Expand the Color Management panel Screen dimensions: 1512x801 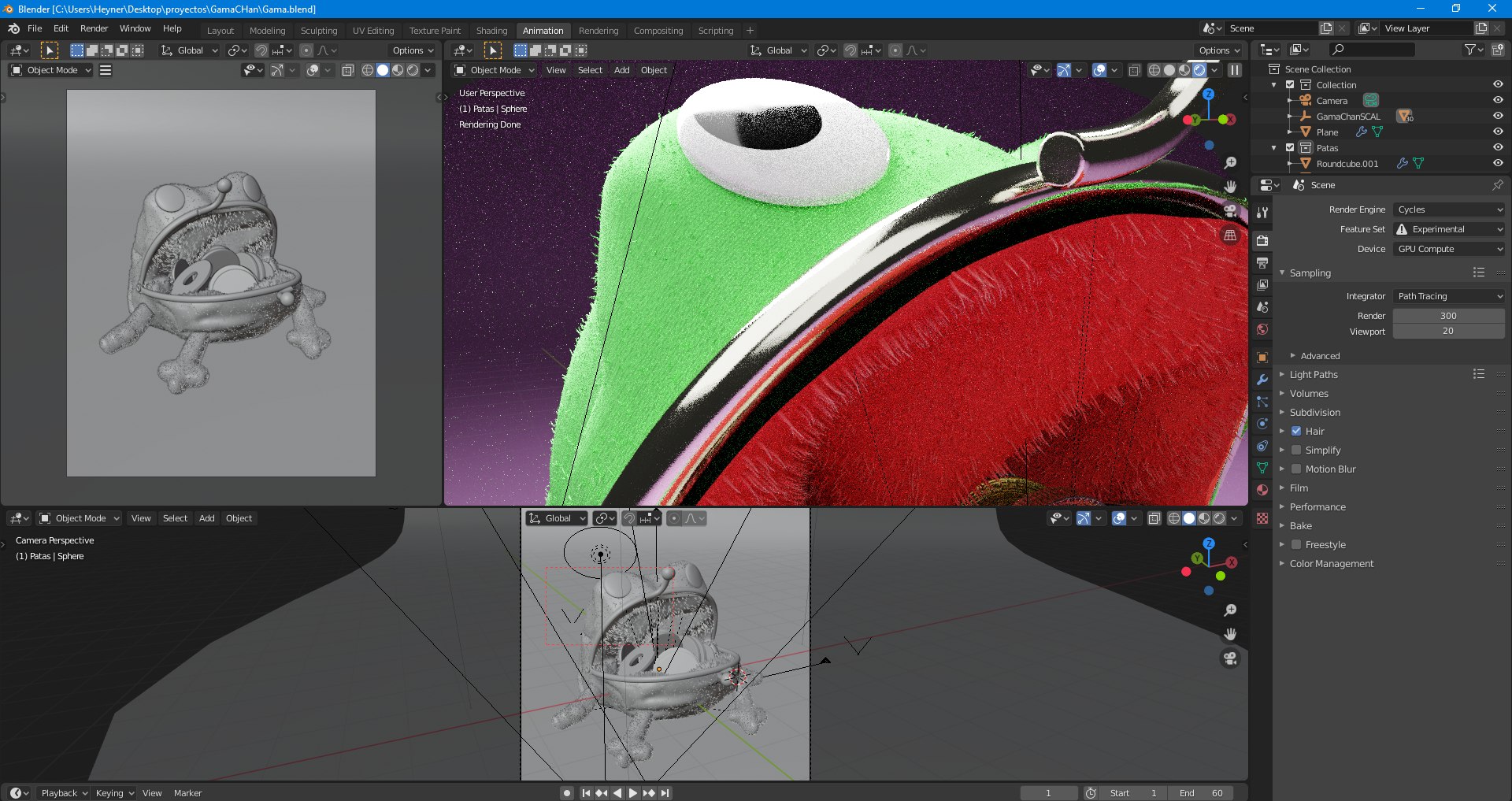1331,564
